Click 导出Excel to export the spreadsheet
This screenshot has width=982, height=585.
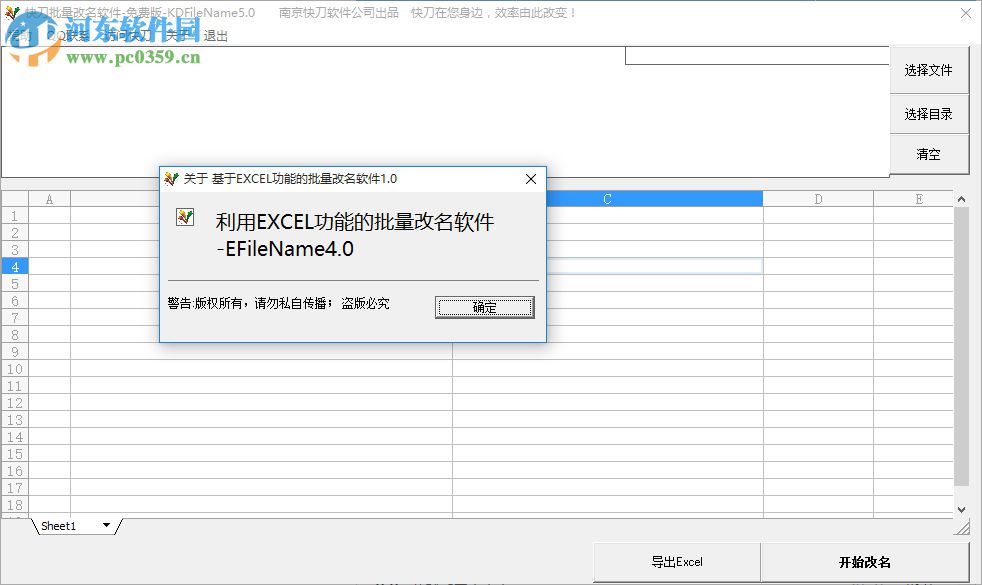(676, 561)
